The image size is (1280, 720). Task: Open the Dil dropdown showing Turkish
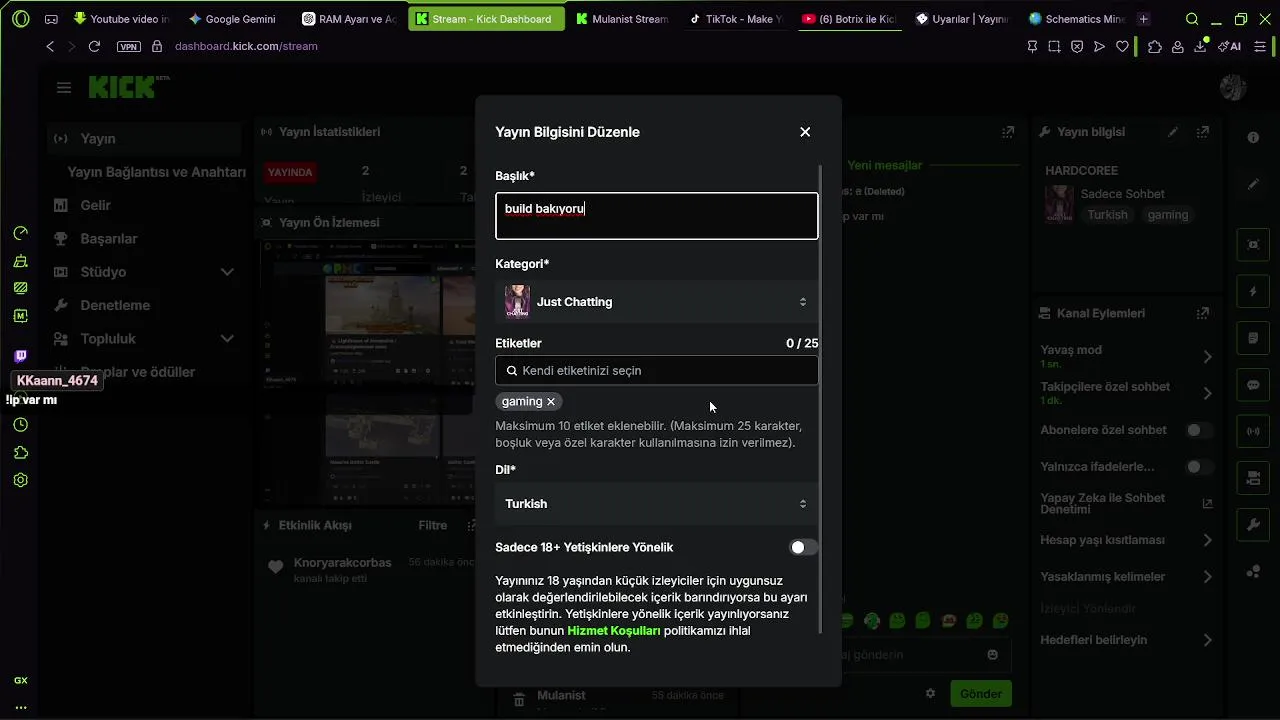point(657,504)
